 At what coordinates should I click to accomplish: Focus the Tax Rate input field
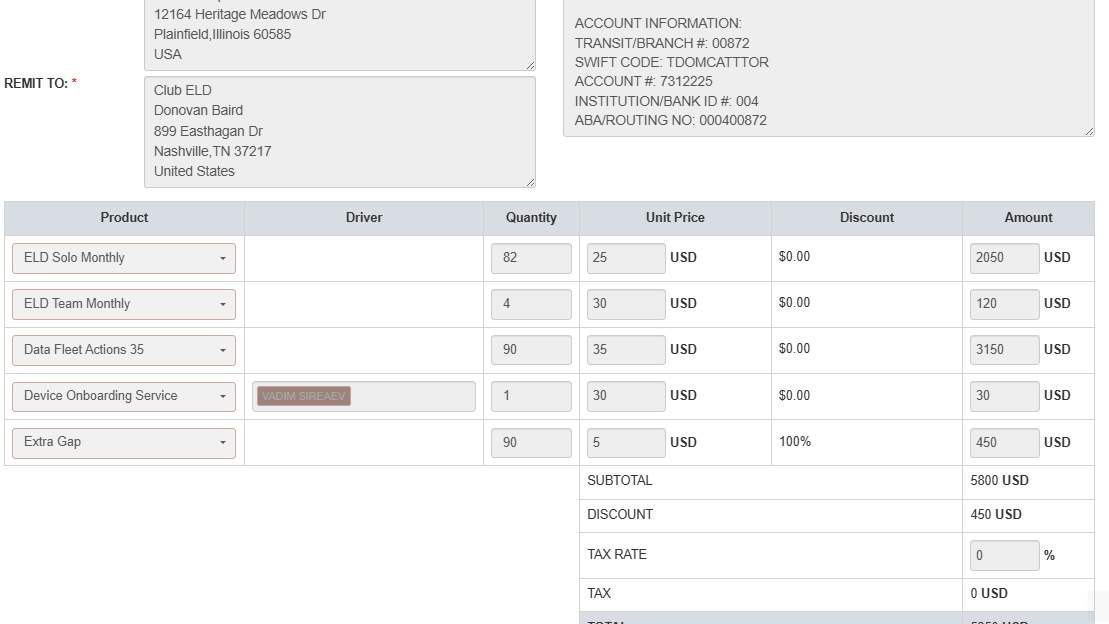tap(1004, 555)
